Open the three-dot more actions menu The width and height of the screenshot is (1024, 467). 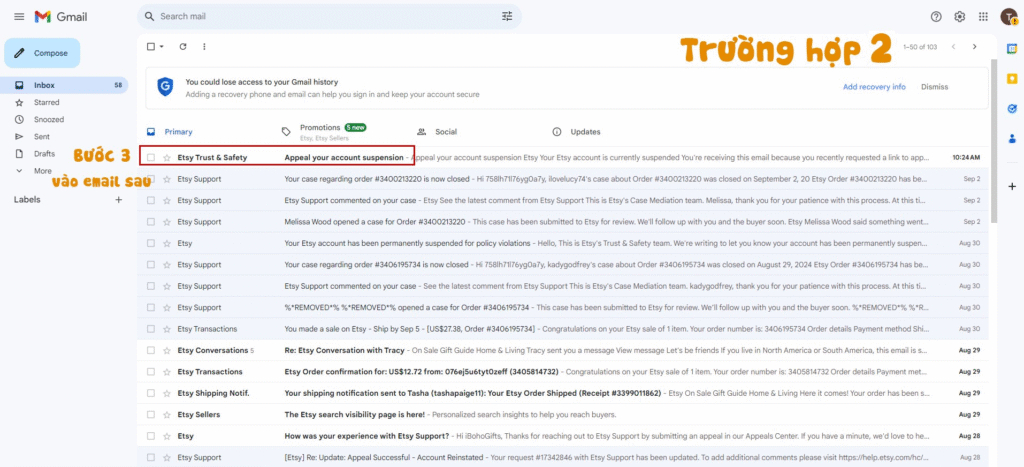[205, 47]
